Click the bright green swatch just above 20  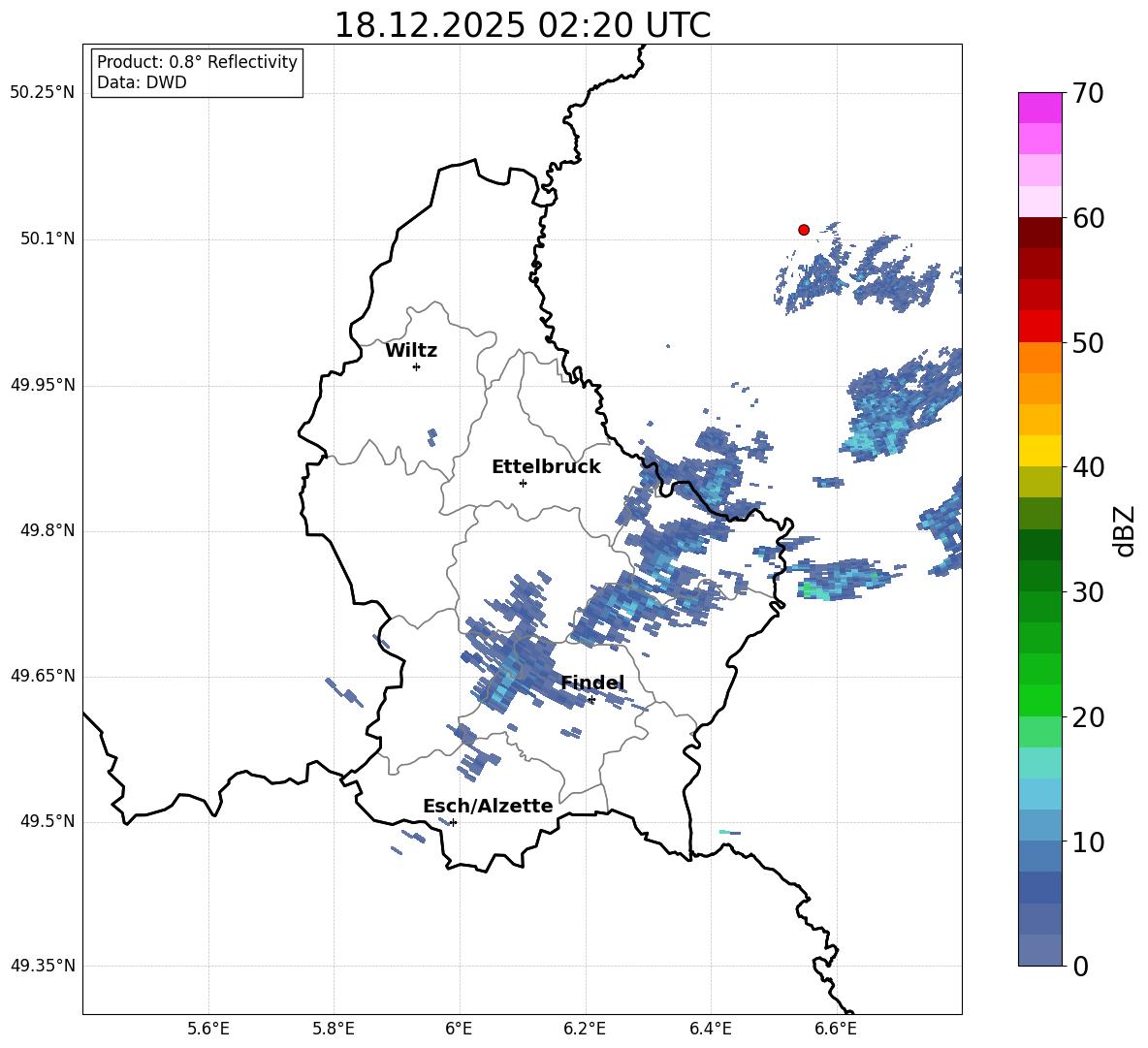(1039, 701)
